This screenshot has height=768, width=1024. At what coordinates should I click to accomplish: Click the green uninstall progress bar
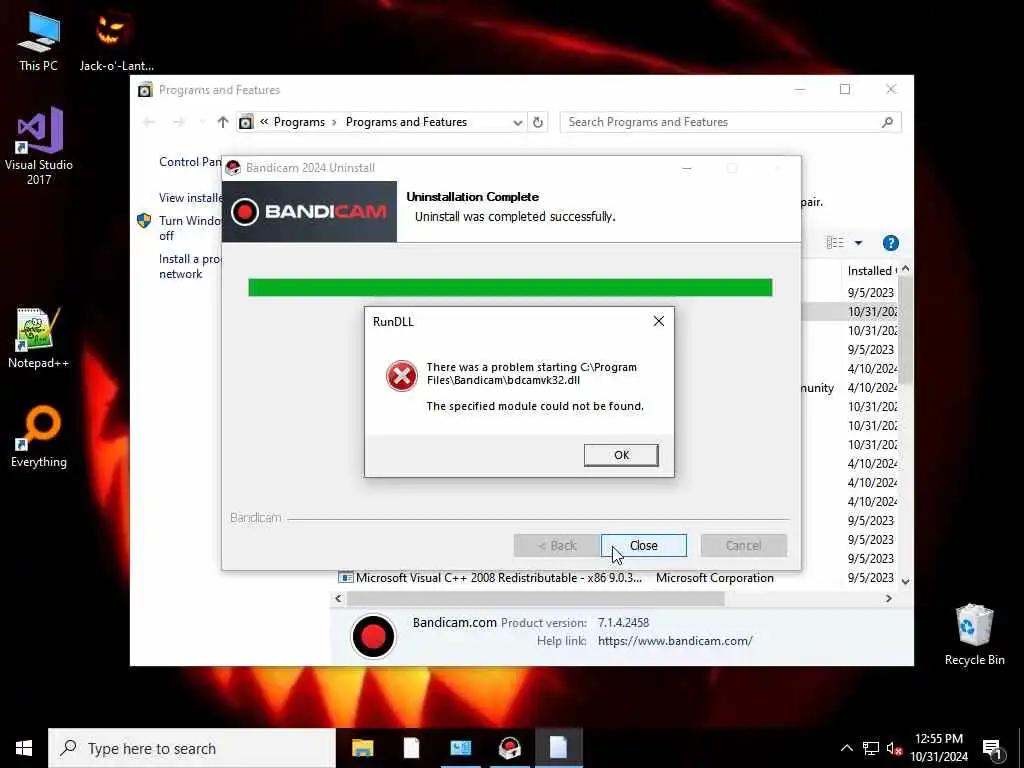click(510, 287)
